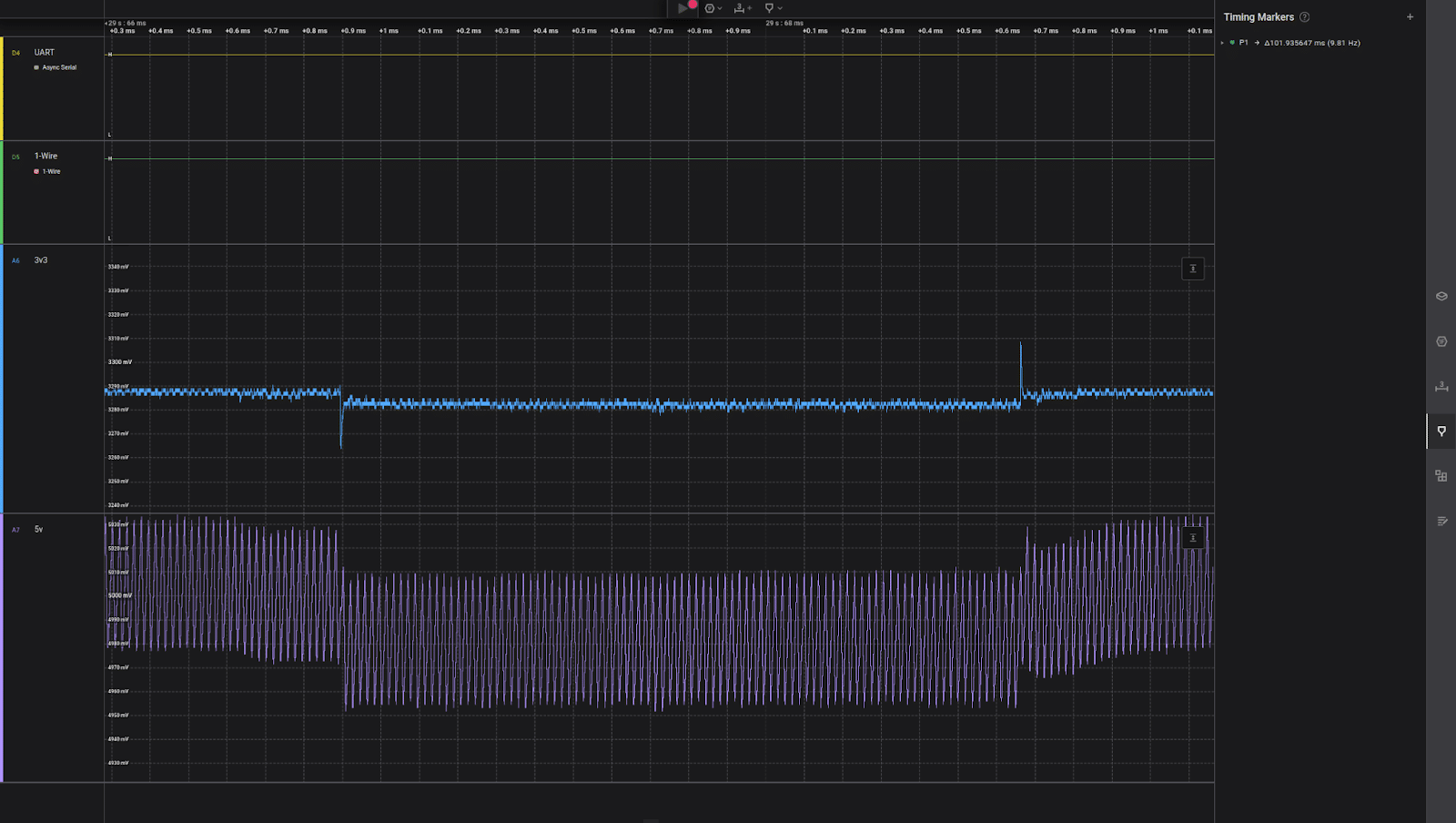Open the Notes sidebar panel icon
This screenshot has height=823, width=1456.
[1441, 521]
